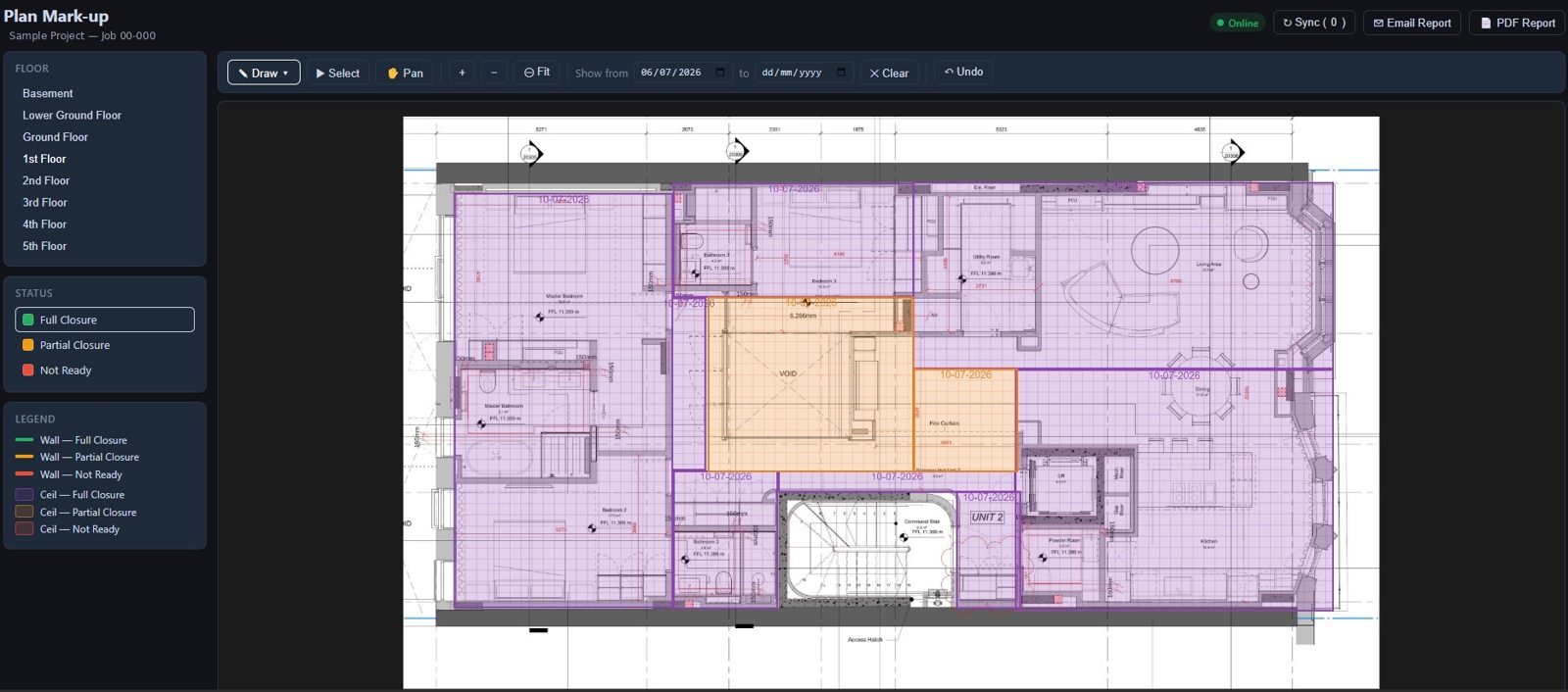Generate the PDF Report
The width and height of the screenshot is (1568, 692).
click(x=1517, y=23)
